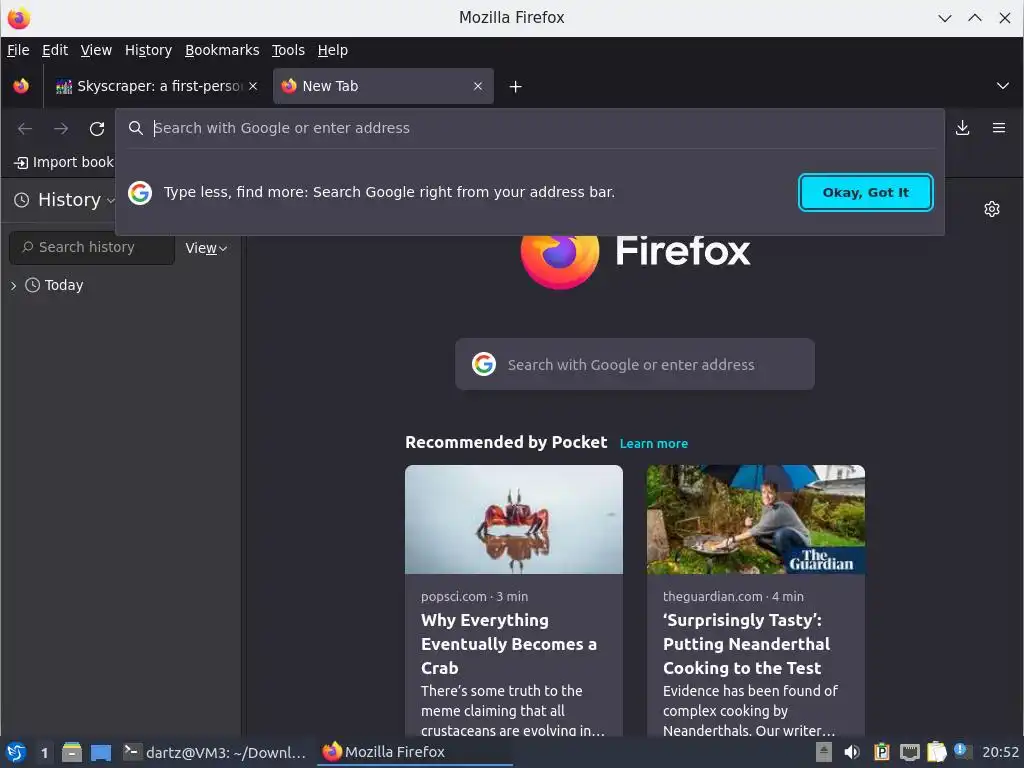1024x768 pixels.
Task: Open the File menu
Action: click(x=18, y=50)
